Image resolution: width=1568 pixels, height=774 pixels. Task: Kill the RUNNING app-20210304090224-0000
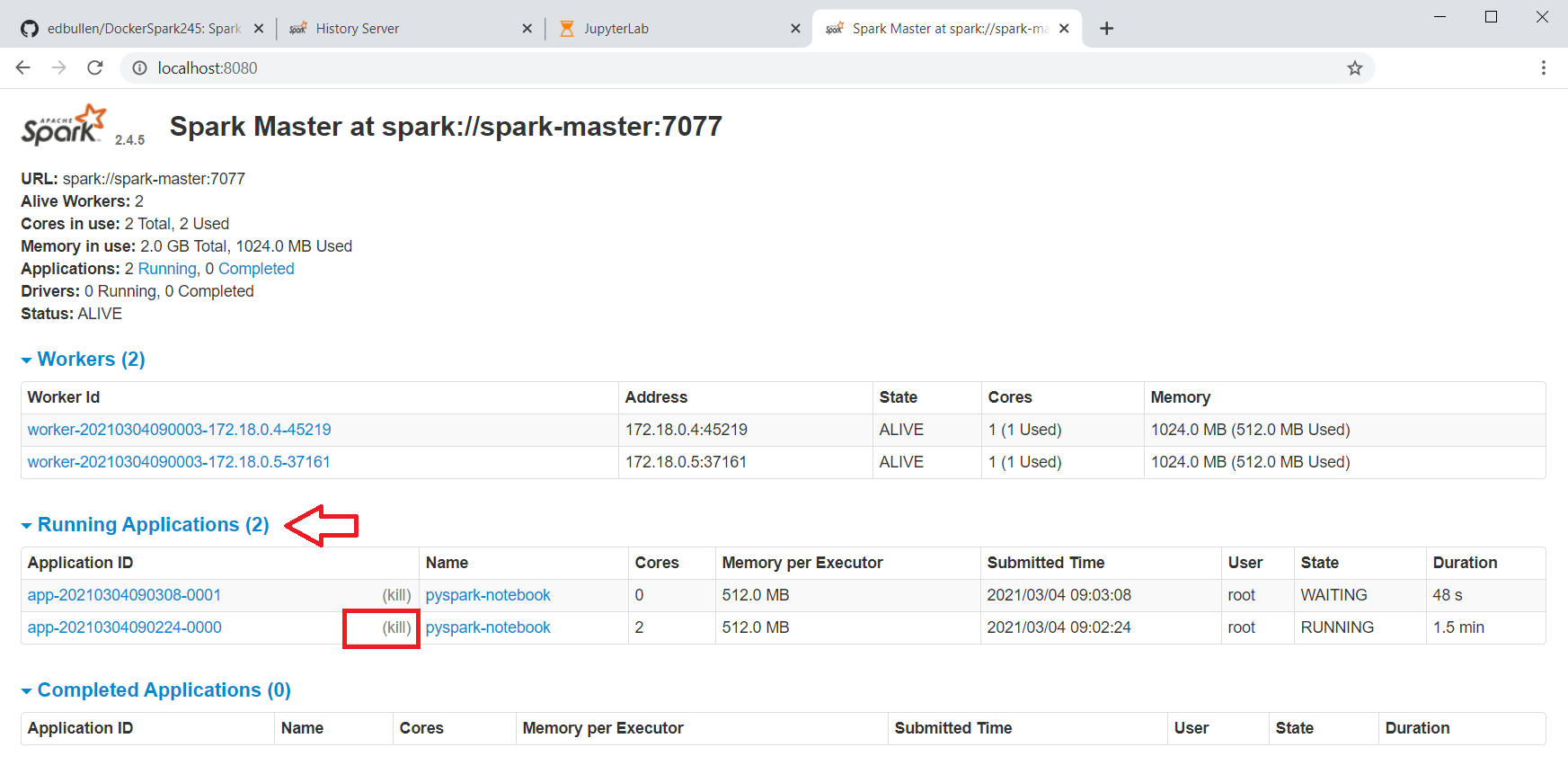pos(396,627)
